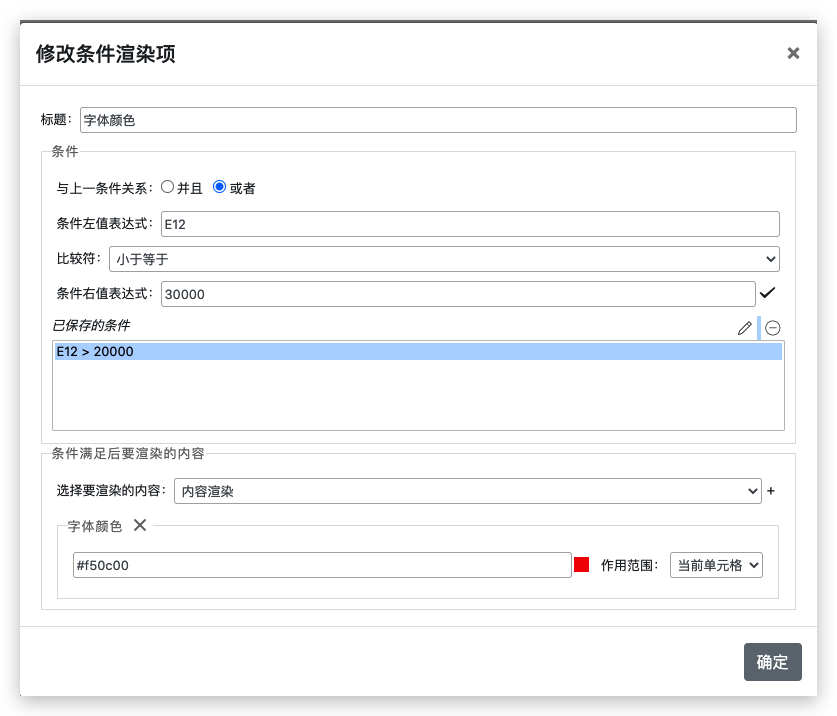
Task: Confirm condition with the checkmark icon
Action: 768,293
